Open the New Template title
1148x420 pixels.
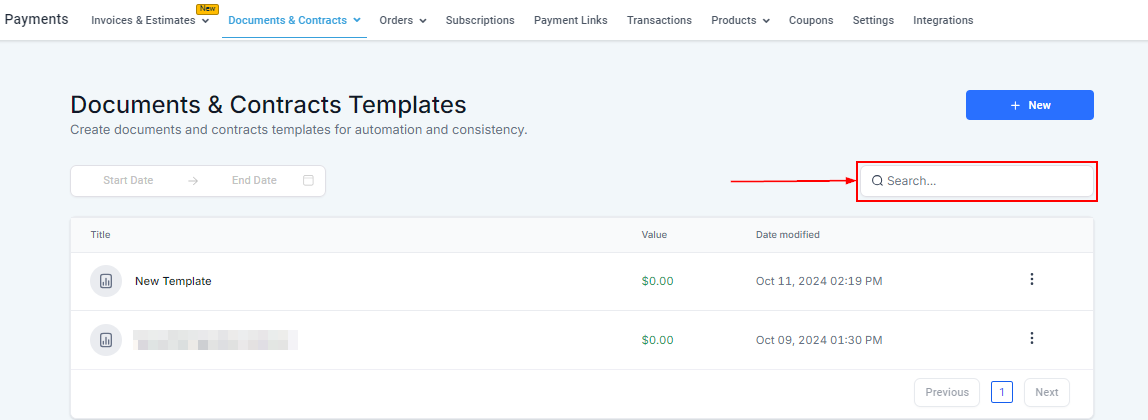pyautogui.click(x=173, y=281)
